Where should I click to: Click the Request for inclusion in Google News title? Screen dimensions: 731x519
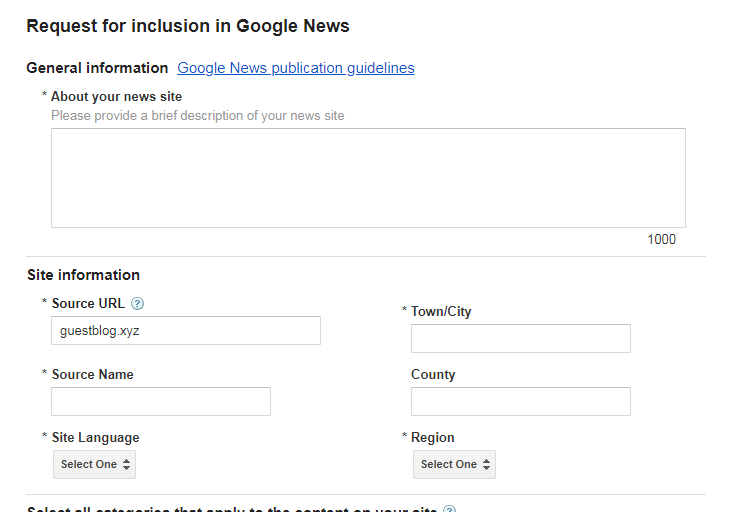(x=188, y=26)
